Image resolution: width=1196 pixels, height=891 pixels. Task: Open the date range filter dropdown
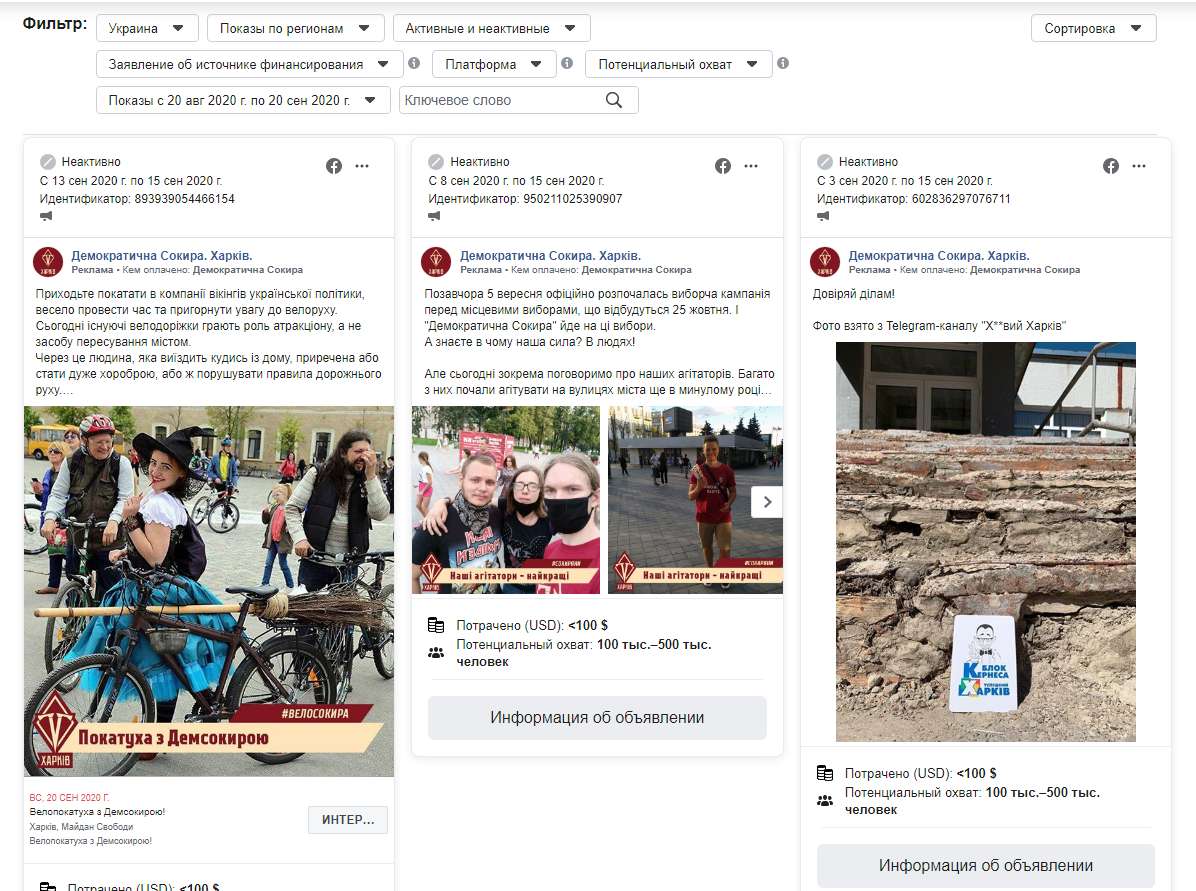[x=243, y=100]
